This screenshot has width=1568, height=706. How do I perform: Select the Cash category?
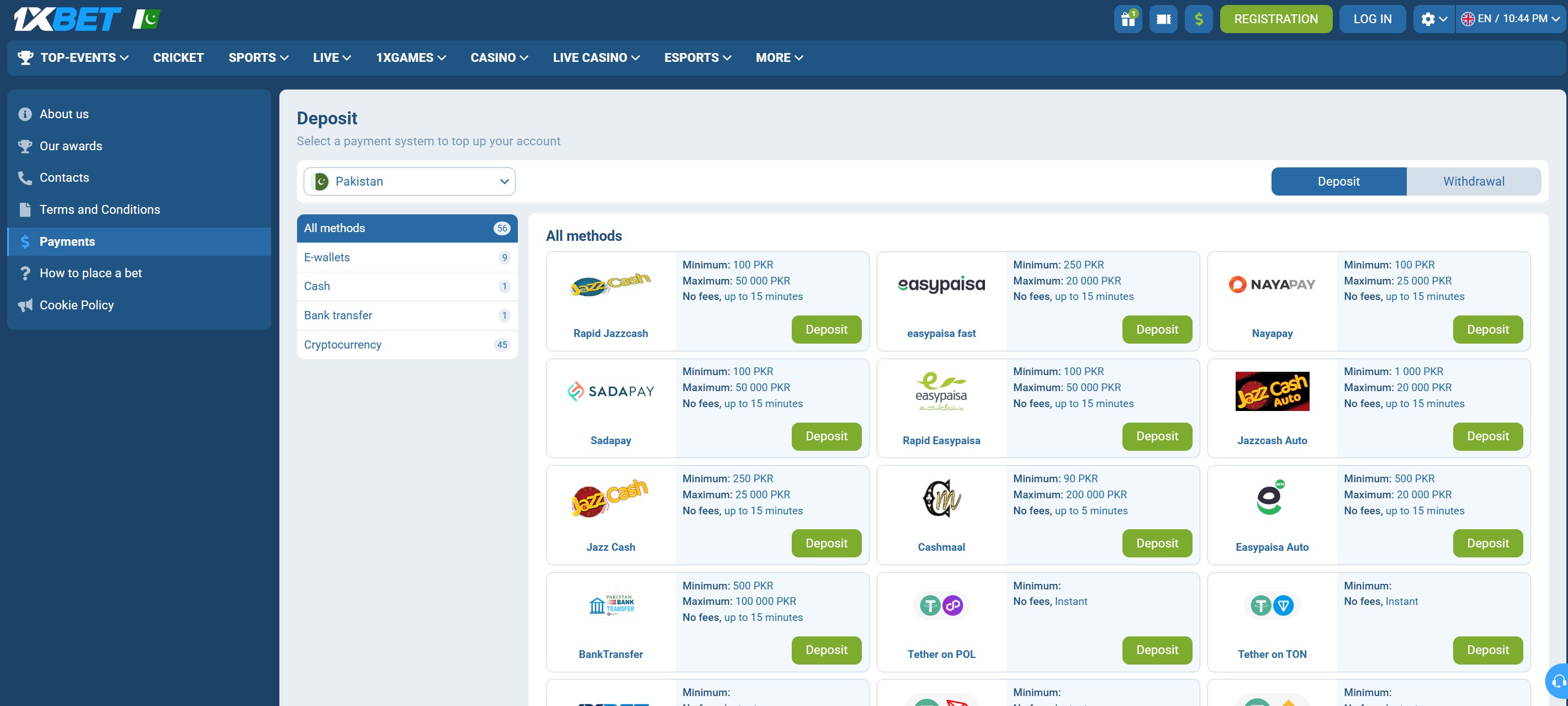[x=406, y=286]
